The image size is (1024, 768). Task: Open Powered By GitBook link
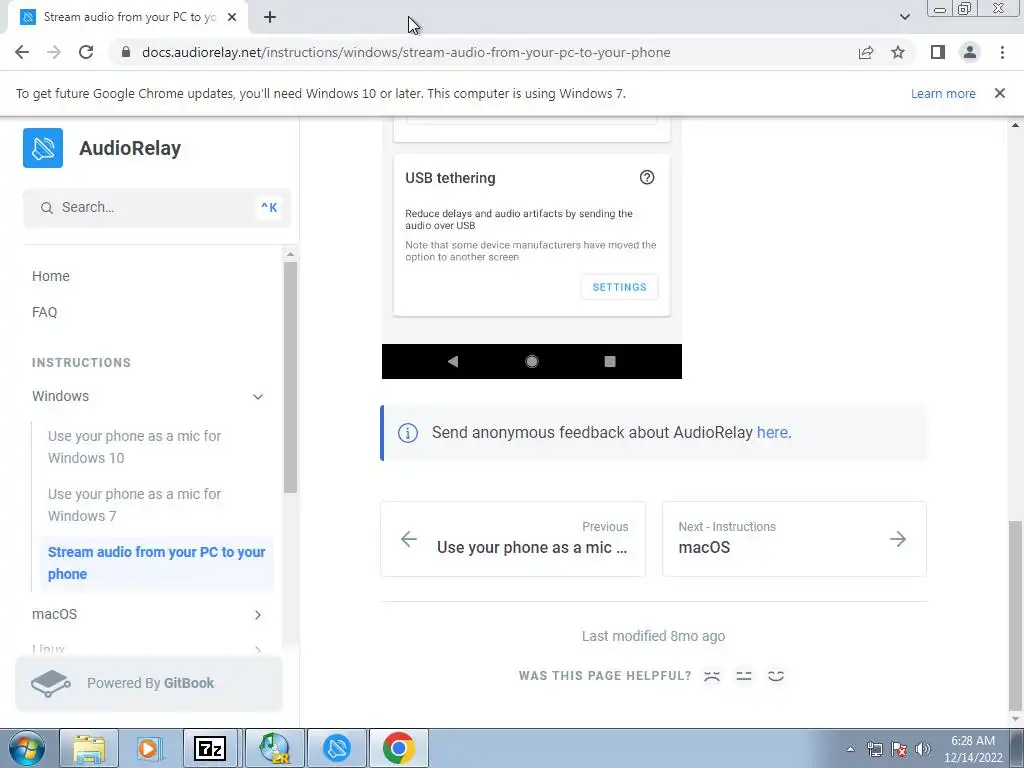149,683
